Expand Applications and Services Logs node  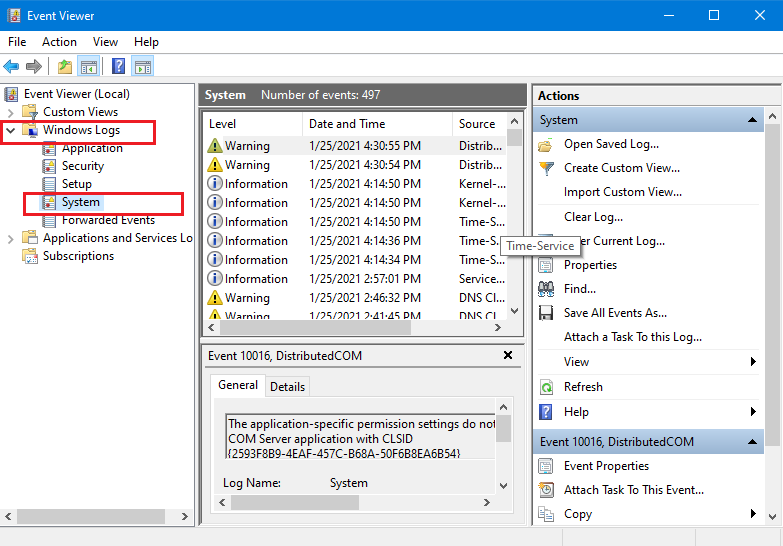[11, 238]
